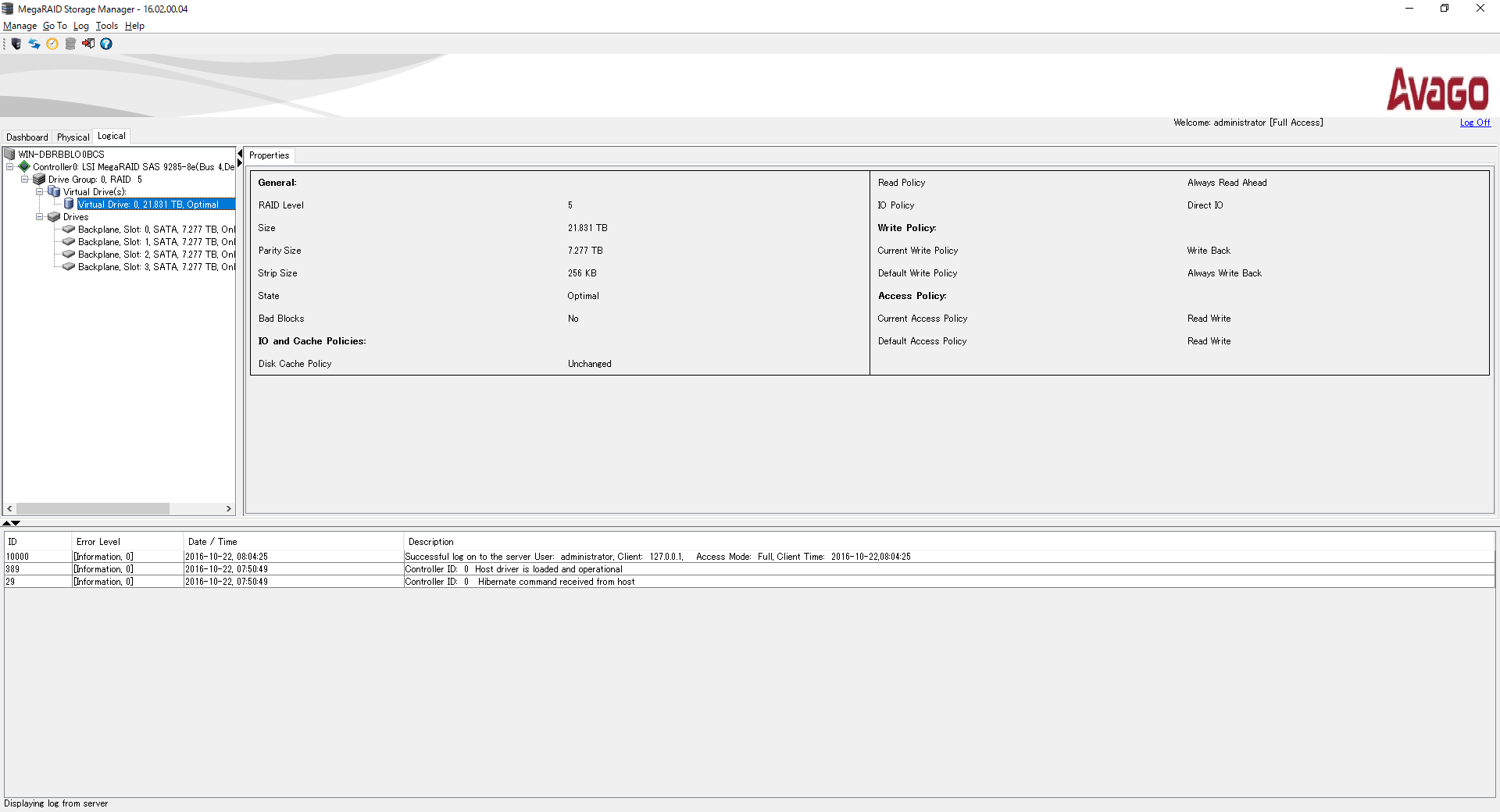Click the 'Always Write Back' default write policy
Image resolution: width=1500 pixels, height=812 pixels.
pyautogui.click(x=1224, y=273)
